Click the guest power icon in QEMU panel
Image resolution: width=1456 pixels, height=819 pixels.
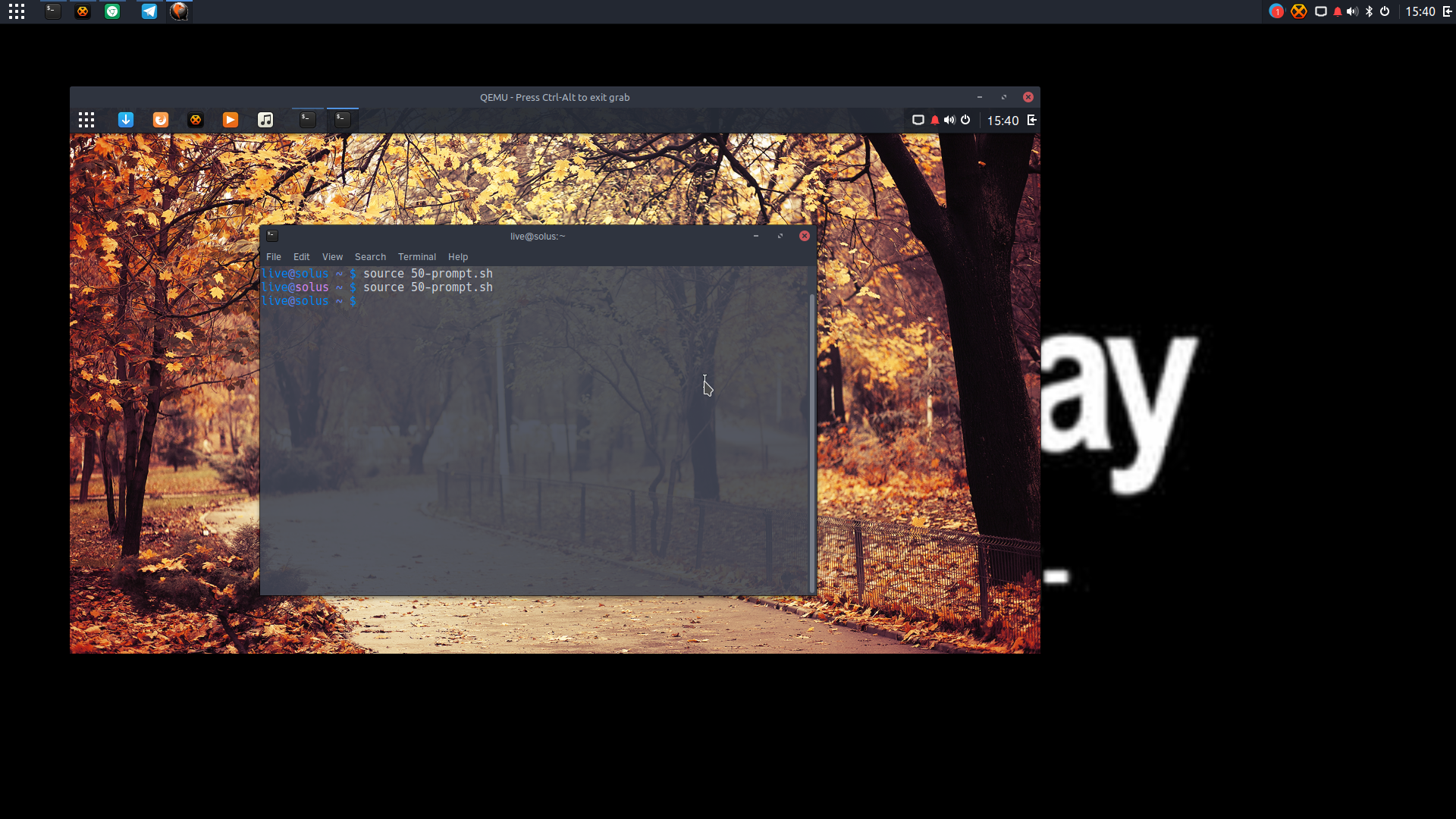(x=965, y=120)
